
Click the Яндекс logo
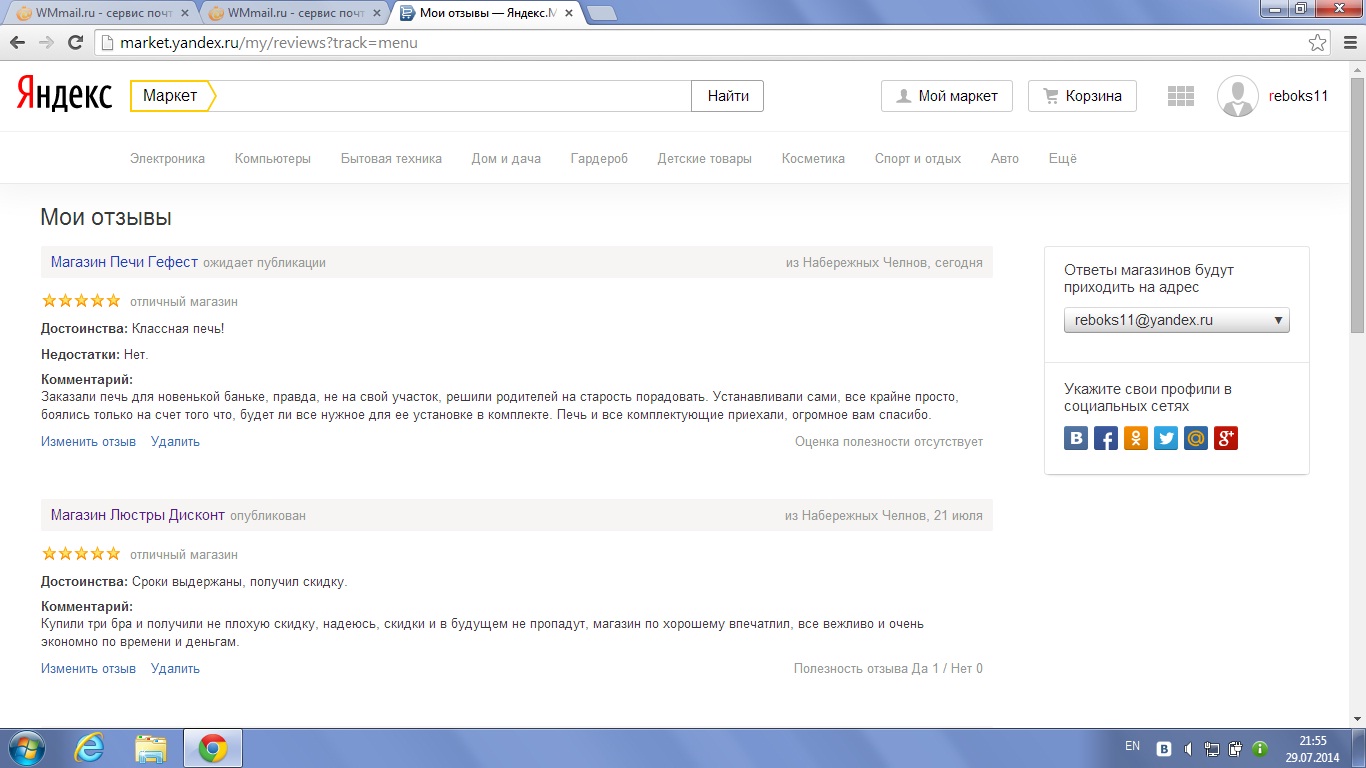(x=64, y=95)
